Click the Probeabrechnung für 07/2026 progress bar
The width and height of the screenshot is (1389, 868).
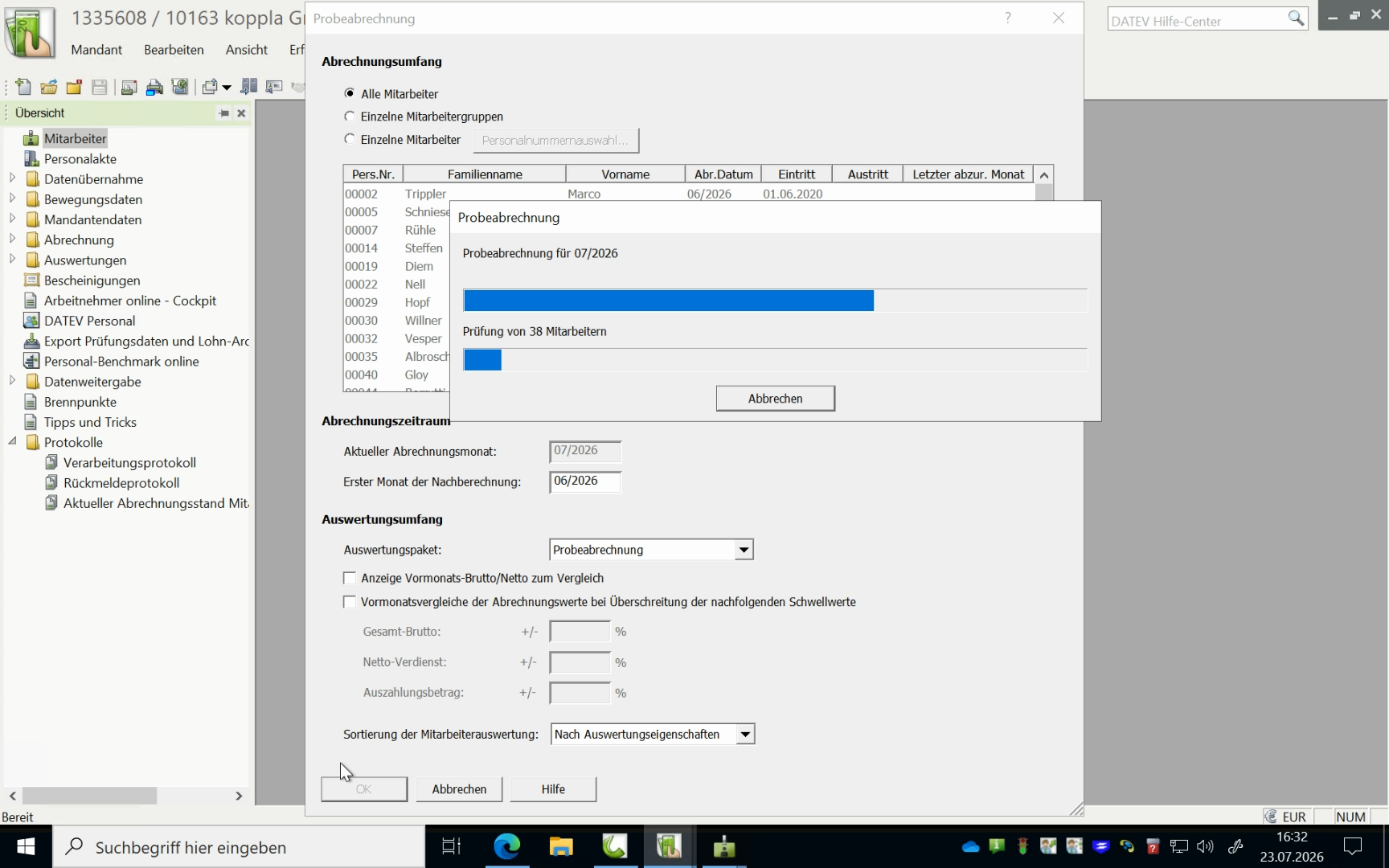click(x=775, y=301)
